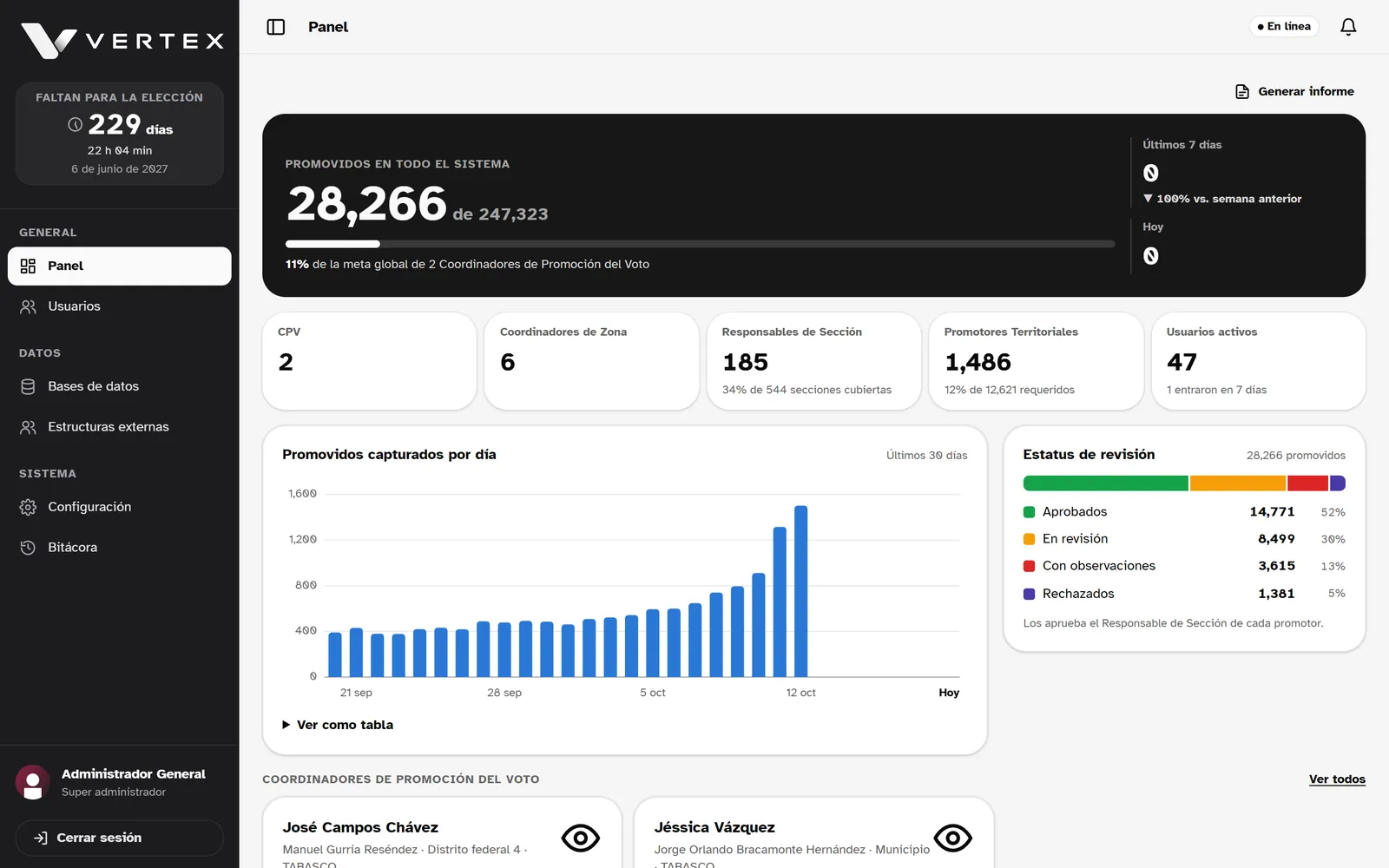
Task: Open the Últimos 30 días range label
Action: pos(926,455)
